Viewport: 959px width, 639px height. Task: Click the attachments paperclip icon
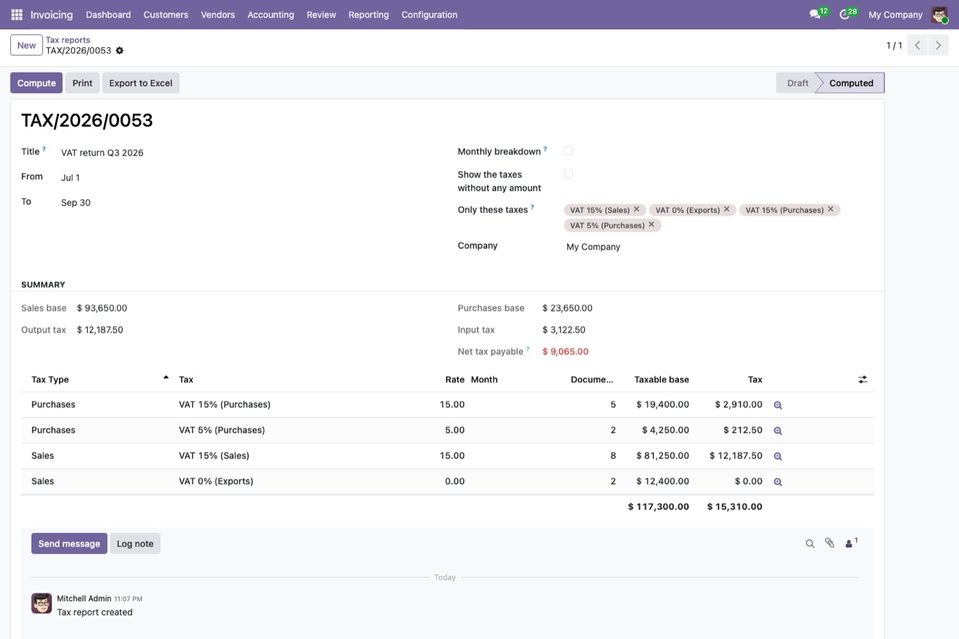click(x=829, y=543)
